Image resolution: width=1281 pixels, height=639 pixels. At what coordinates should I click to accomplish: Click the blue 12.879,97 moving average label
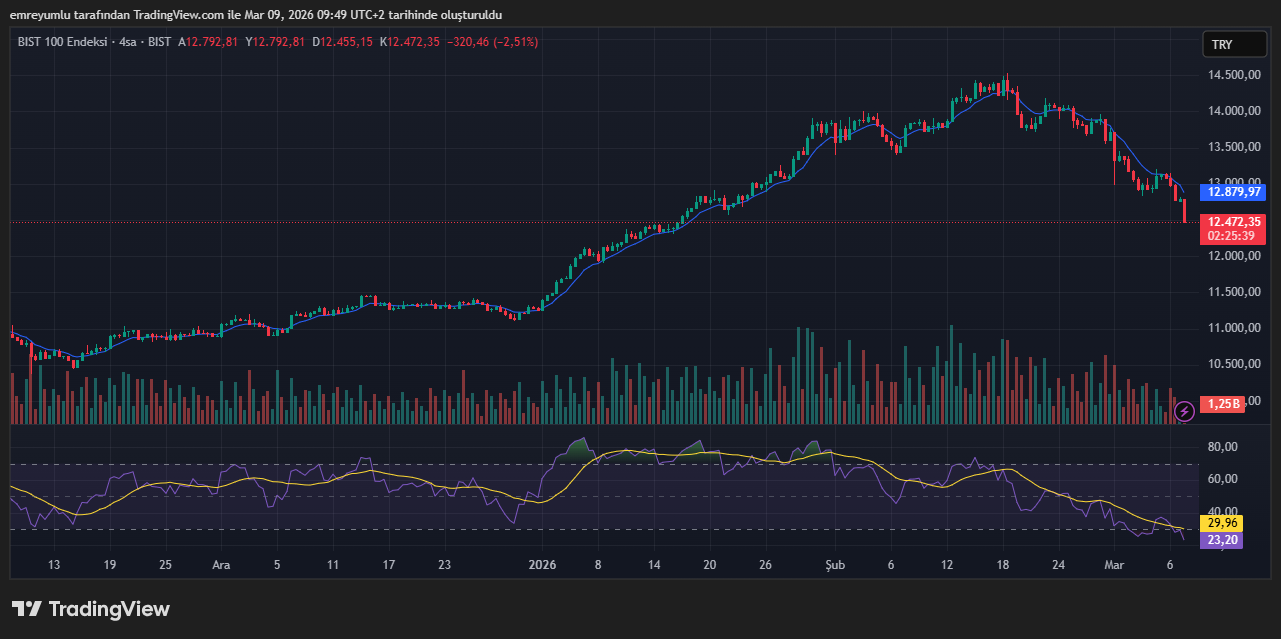pyautogui.click(x=1235, y=192)
